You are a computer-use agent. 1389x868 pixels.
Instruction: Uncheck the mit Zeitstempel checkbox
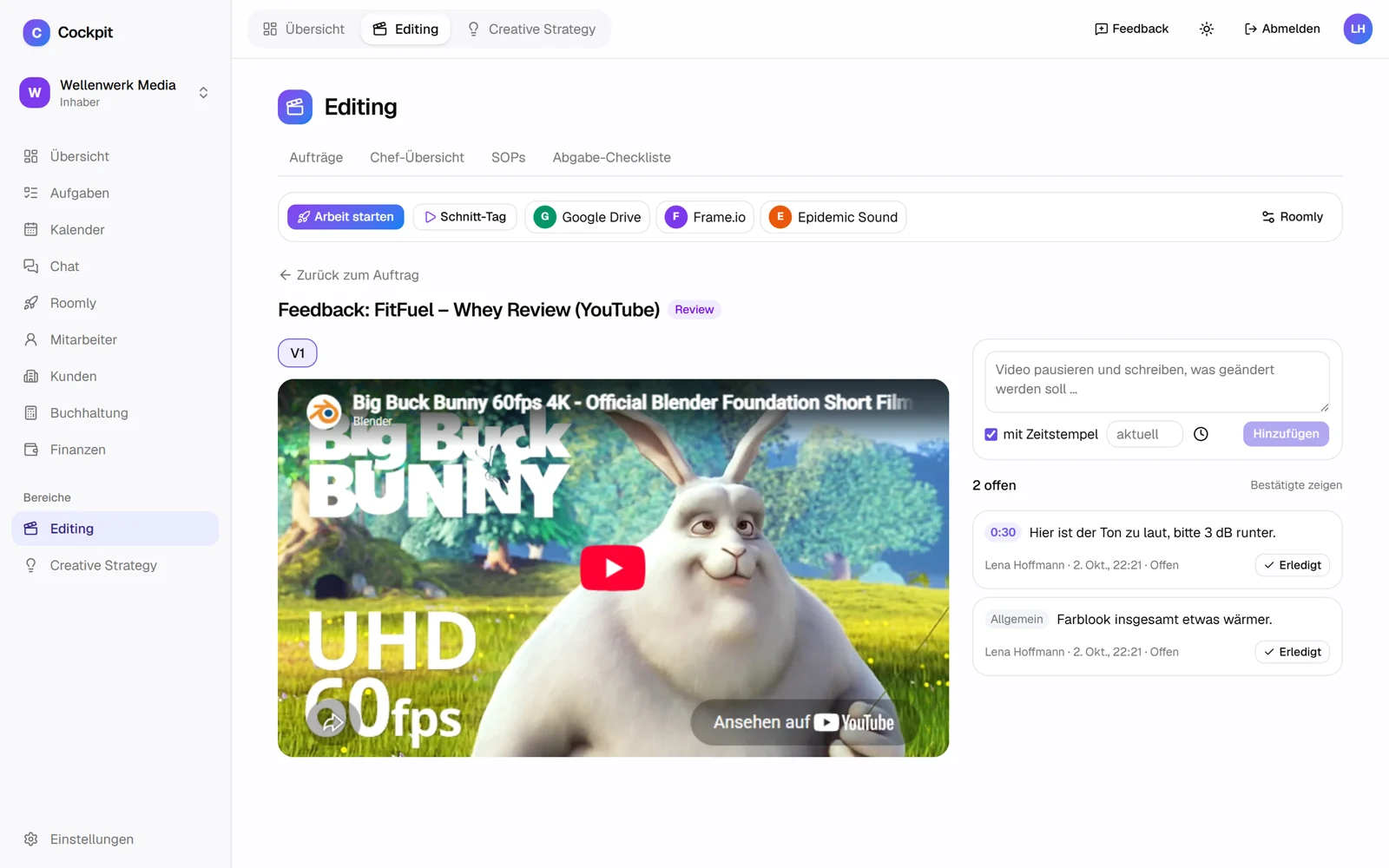991,434
